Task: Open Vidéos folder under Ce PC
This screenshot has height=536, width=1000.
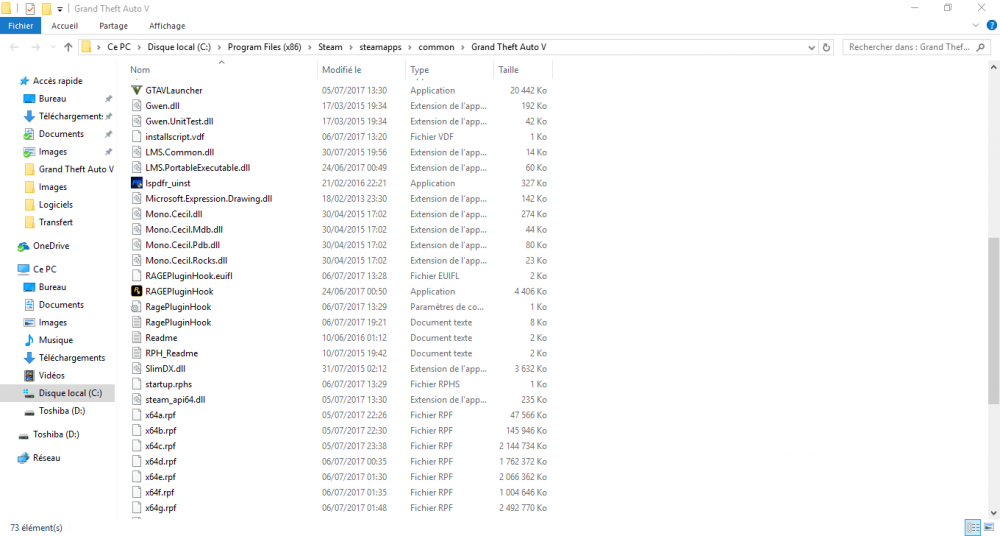Action: pyautogui.click(x=52, y=375)
